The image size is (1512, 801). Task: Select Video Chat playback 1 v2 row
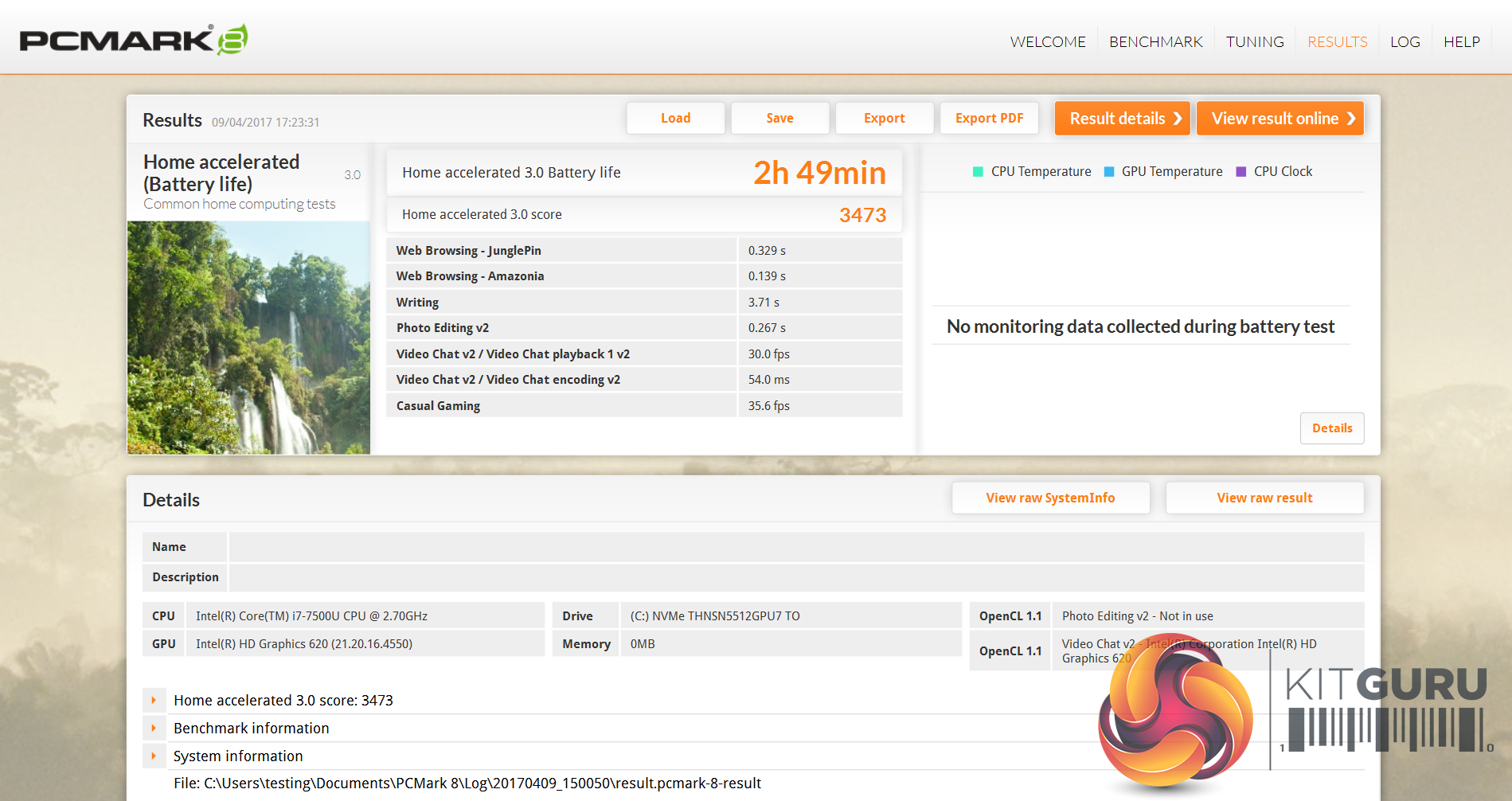pos(644,354)
